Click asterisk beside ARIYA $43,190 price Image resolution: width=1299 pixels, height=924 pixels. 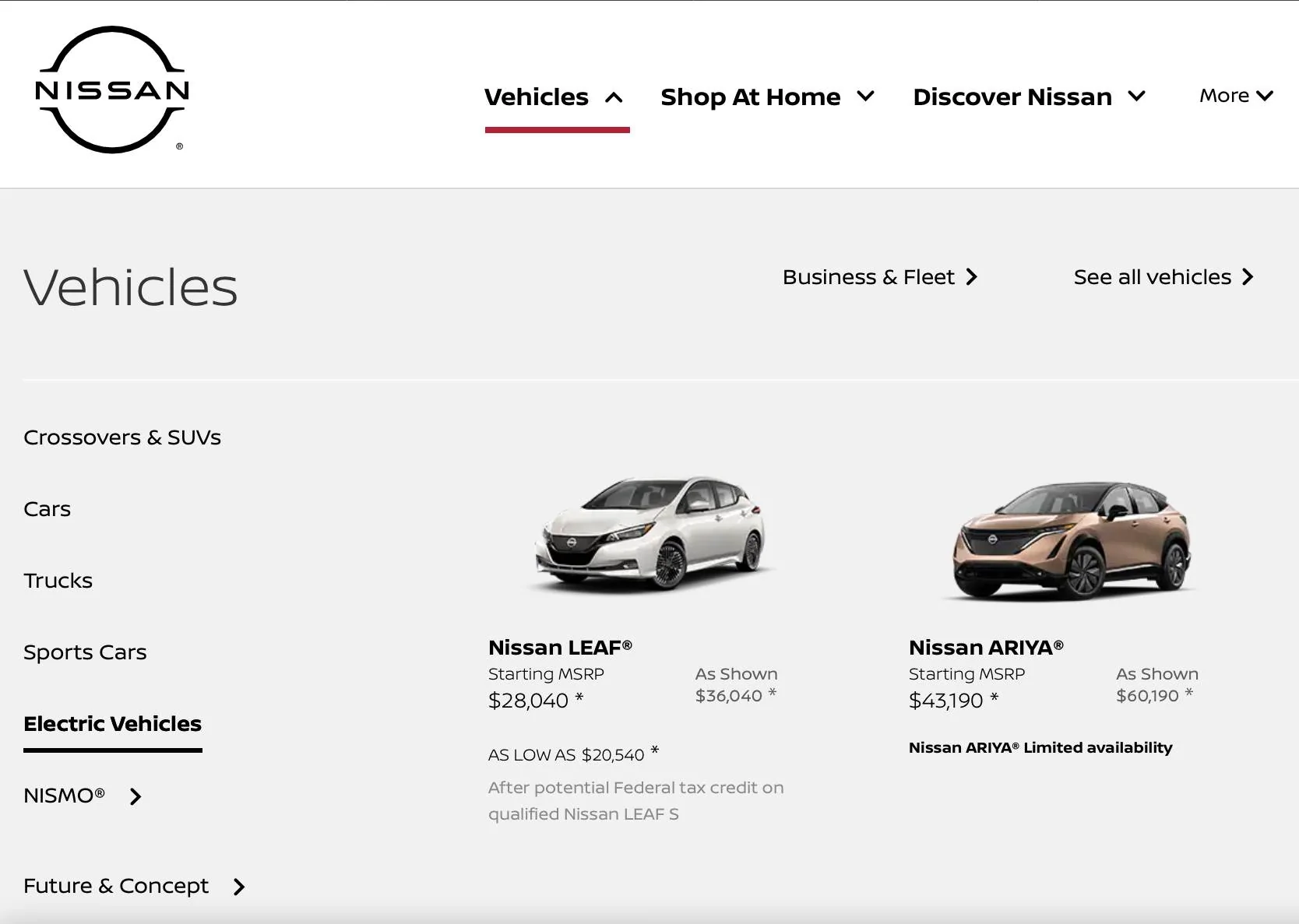[x=994, y=697]
